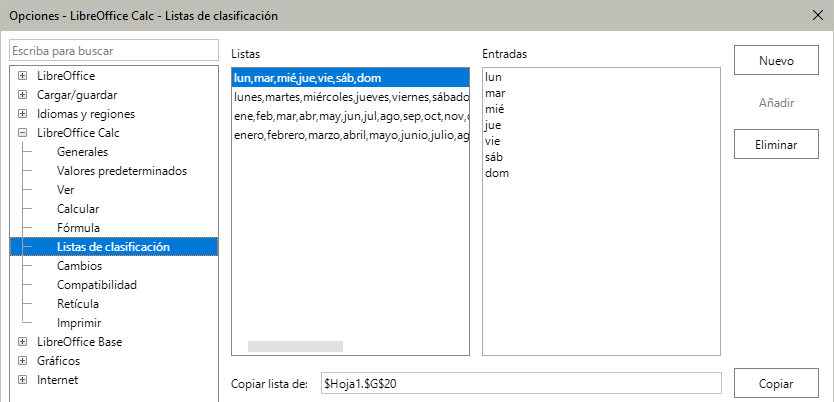
Task: Click the 'jue' entry in Entradas
Action: (493, 125)
